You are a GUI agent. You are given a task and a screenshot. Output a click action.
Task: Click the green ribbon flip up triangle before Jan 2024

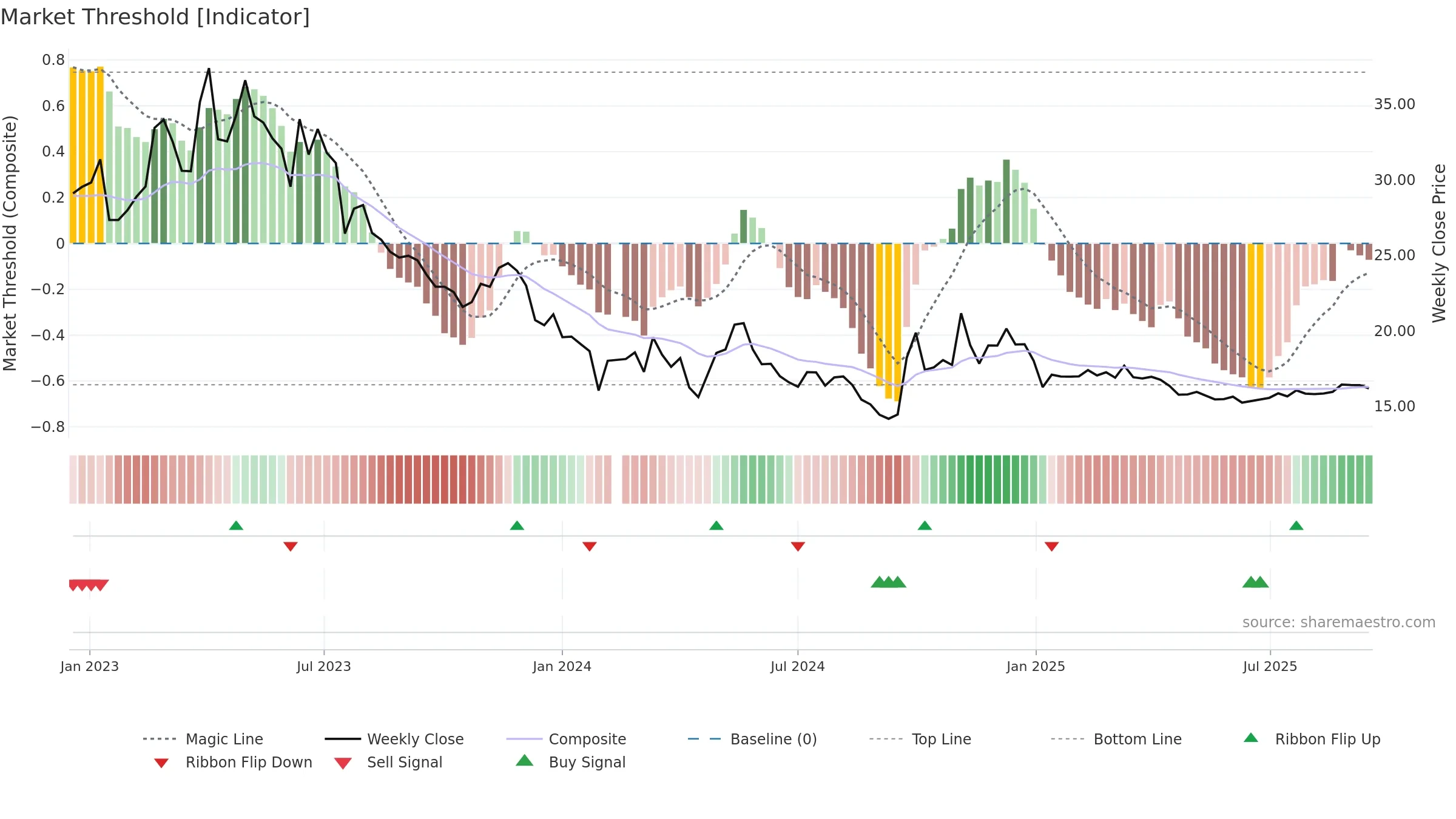tap(517, 525)
